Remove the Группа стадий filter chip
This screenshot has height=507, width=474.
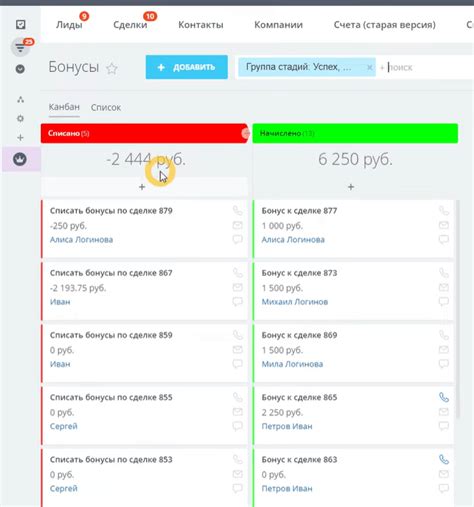(x=369, y=67)
